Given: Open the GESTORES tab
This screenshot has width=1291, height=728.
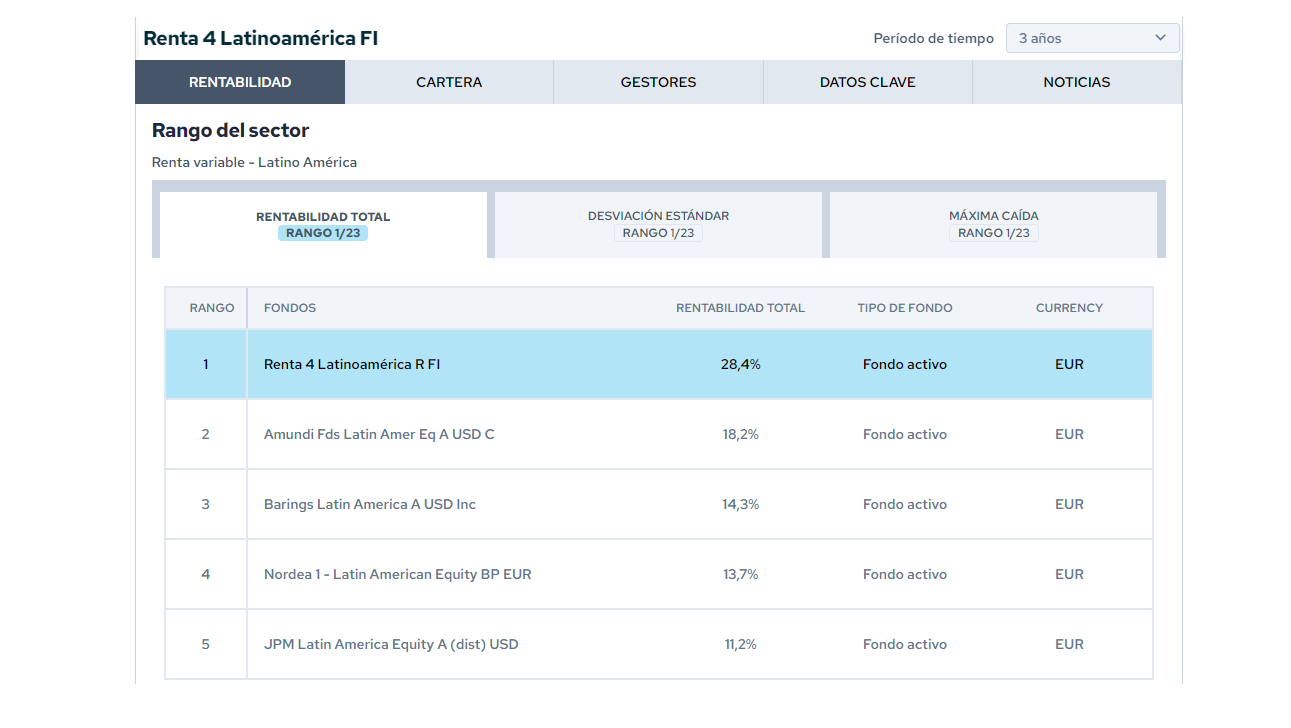Looking at the screenshot, I should (x=658, y=82).
